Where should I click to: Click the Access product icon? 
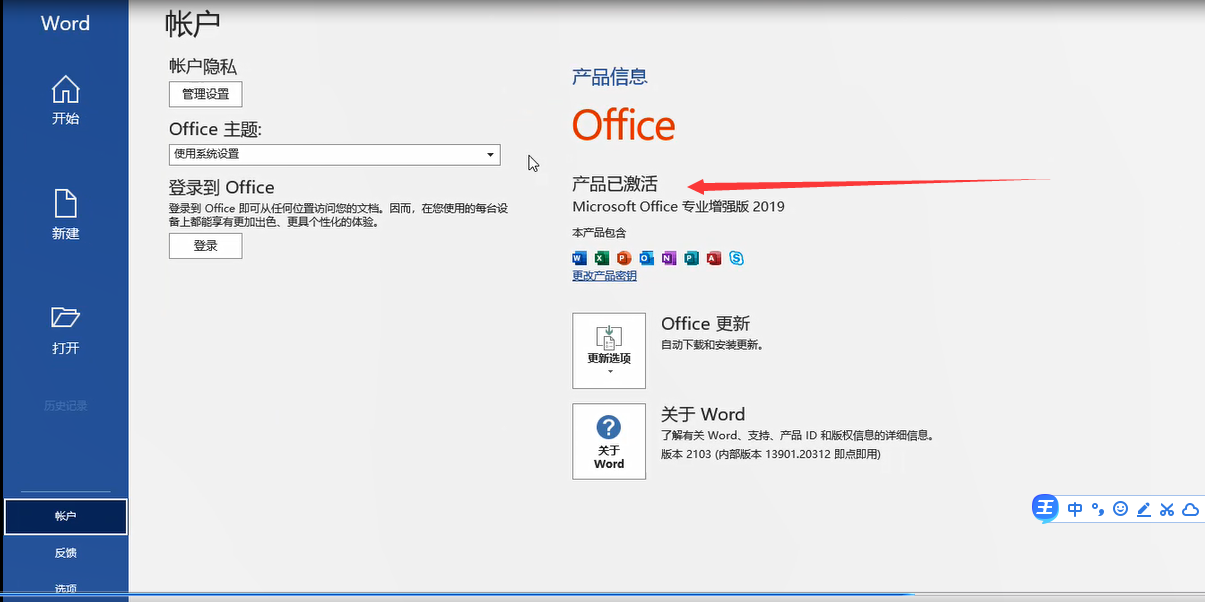714,258
